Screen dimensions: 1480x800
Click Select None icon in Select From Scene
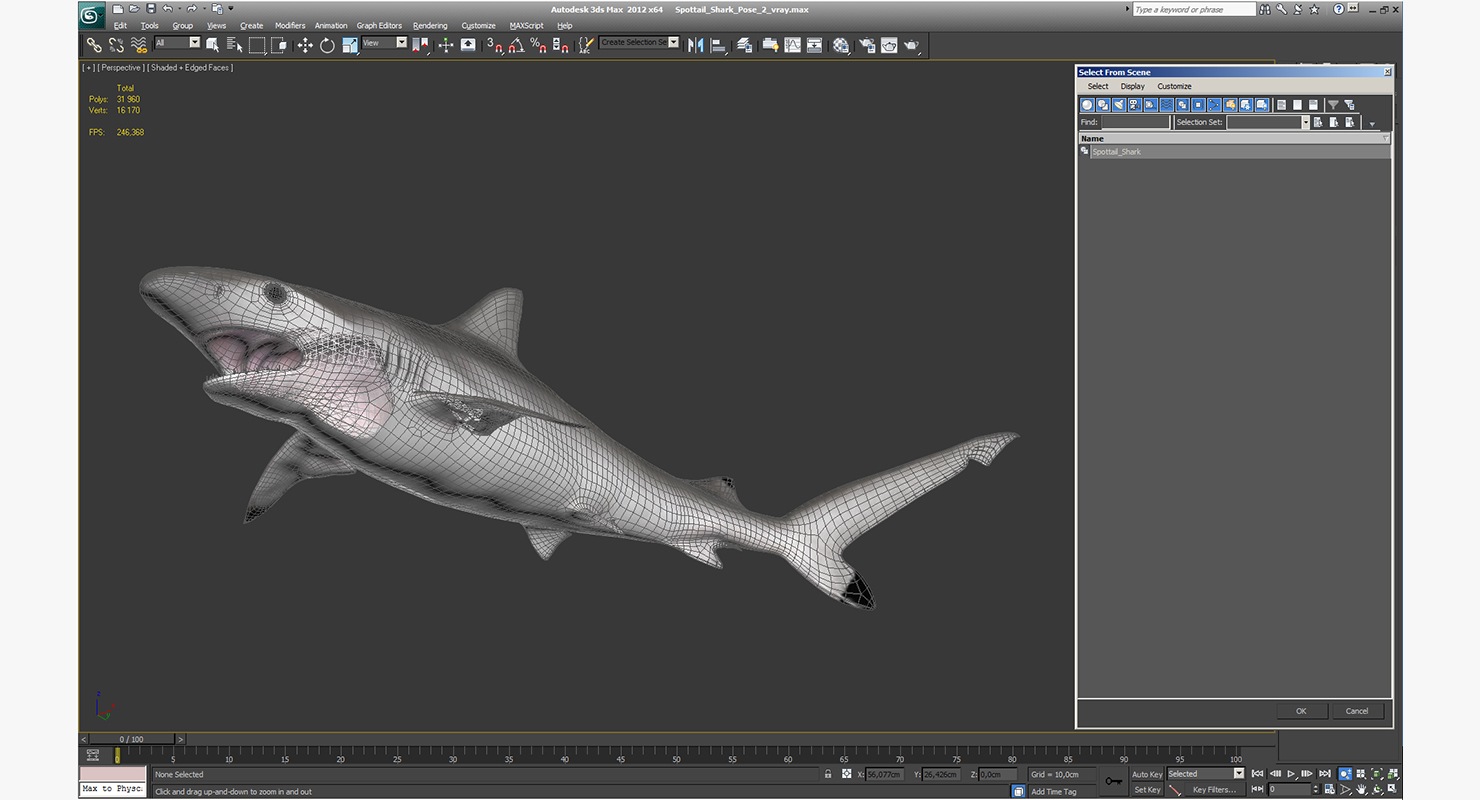coord(1297,105)
